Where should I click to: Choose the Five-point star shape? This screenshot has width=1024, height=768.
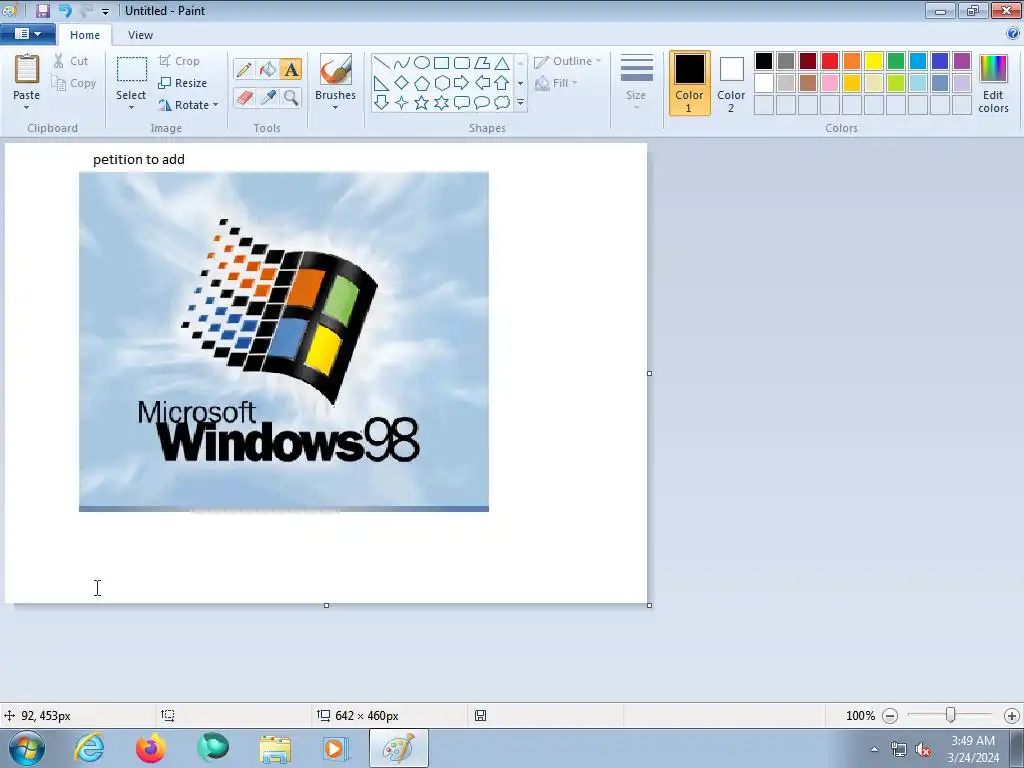click(422, 103)
